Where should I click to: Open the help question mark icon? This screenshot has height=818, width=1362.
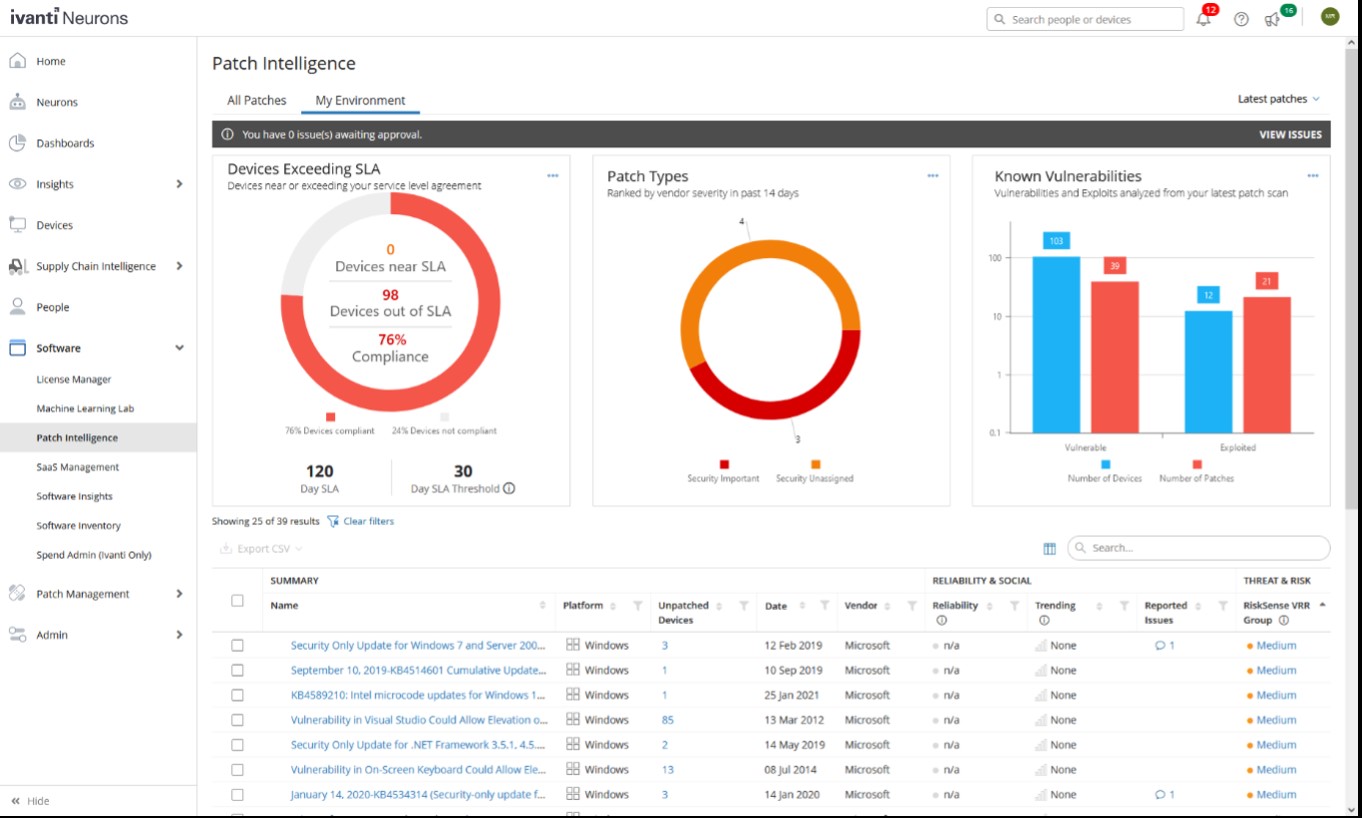pyautogui.click(x=1241, y=19)
